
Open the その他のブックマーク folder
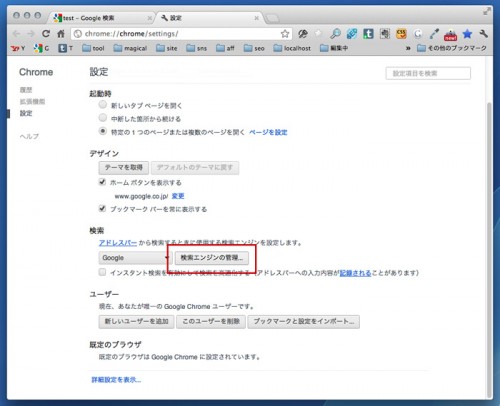[x=452, y=48]
